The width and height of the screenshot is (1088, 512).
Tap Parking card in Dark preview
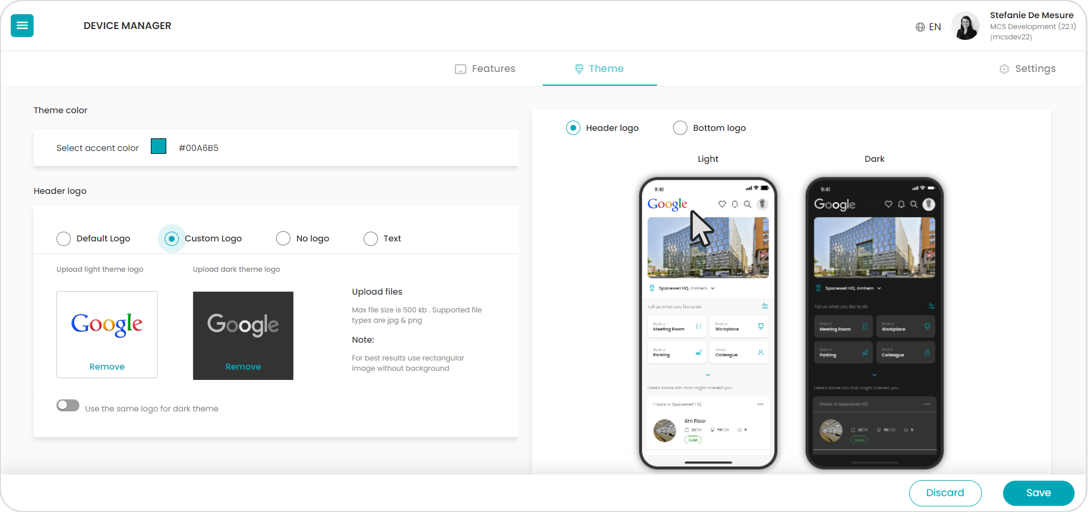coord(843,352)
